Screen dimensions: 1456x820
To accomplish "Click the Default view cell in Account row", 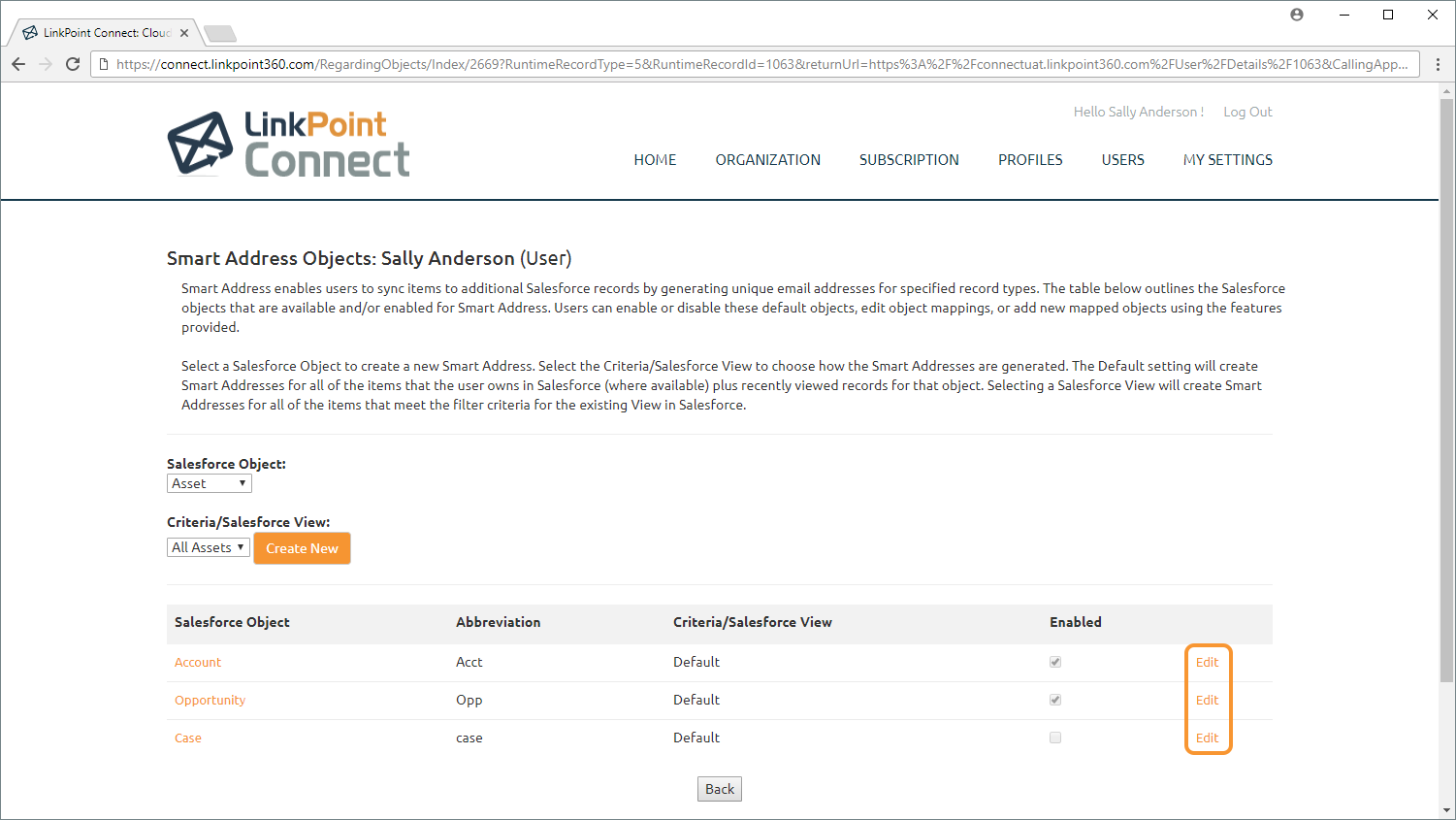I will click(696, 662).
